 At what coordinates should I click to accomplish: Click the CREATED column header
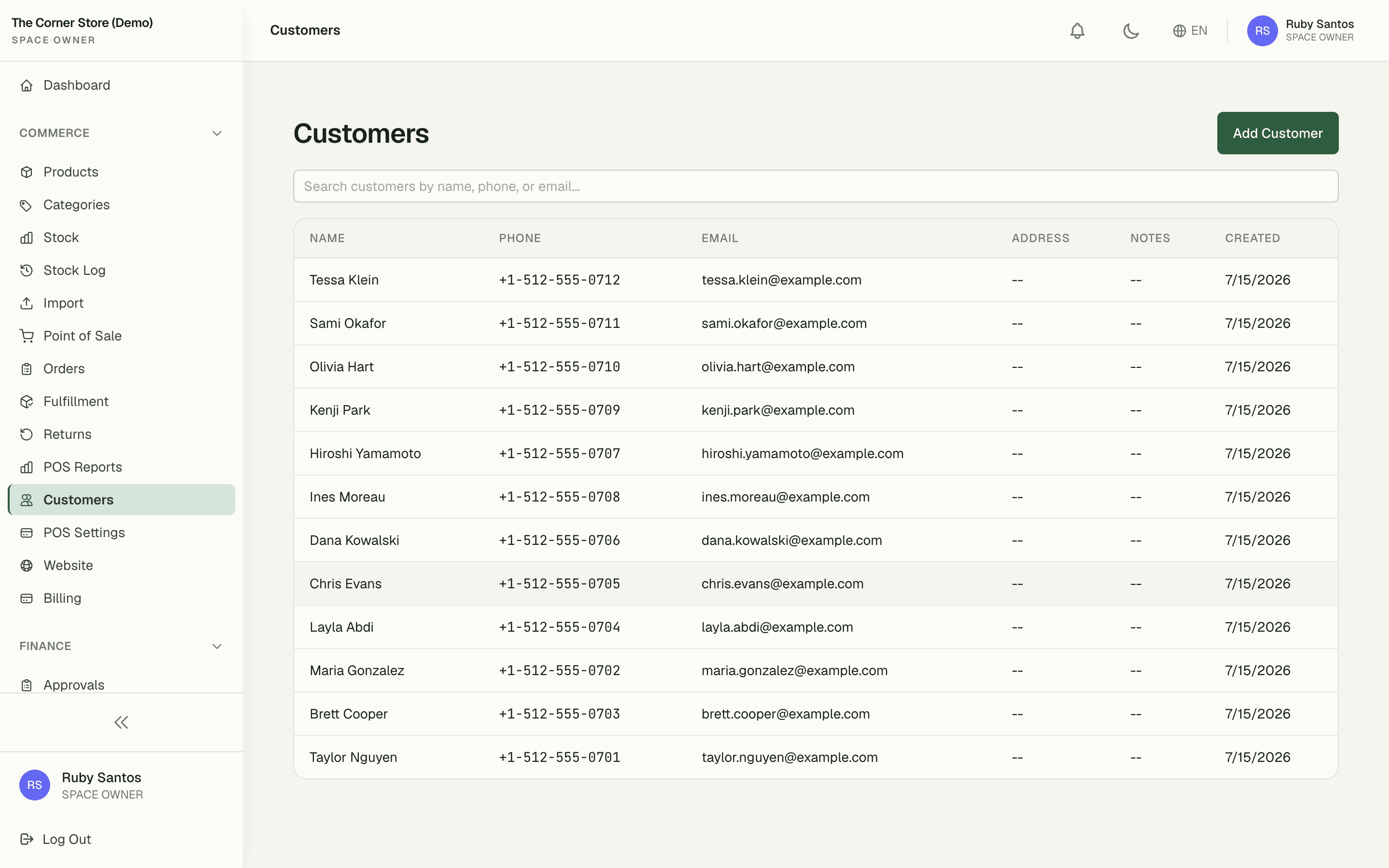1253,238
